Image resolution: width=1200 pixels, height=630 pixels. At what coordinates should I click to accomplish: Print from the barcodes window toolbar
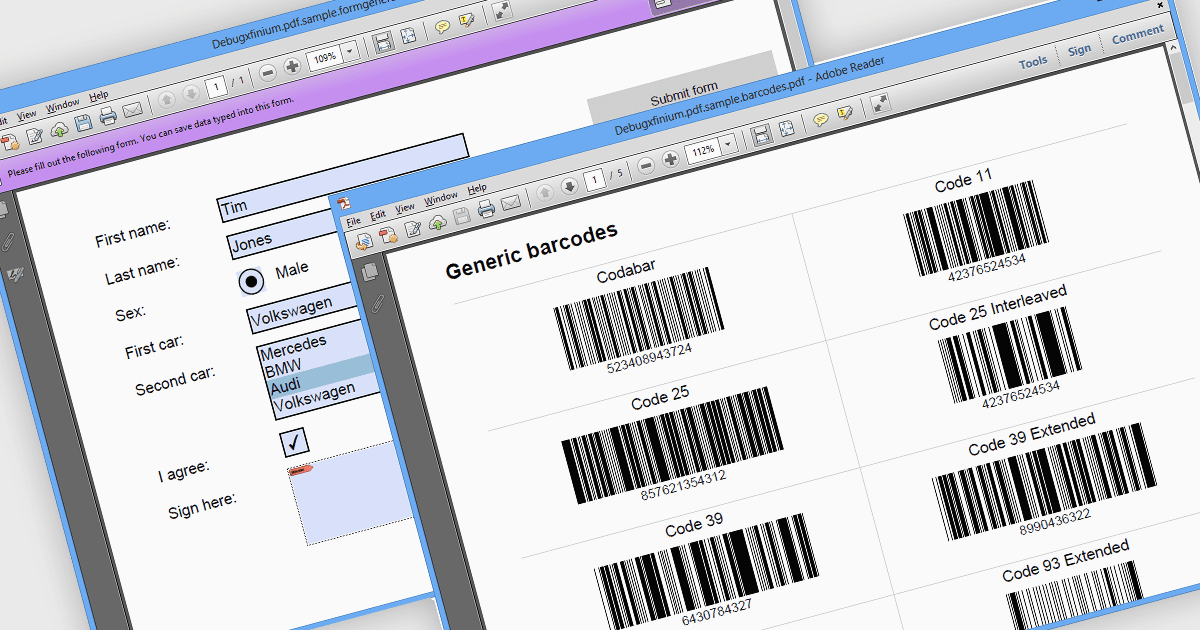tap(486, 208)
